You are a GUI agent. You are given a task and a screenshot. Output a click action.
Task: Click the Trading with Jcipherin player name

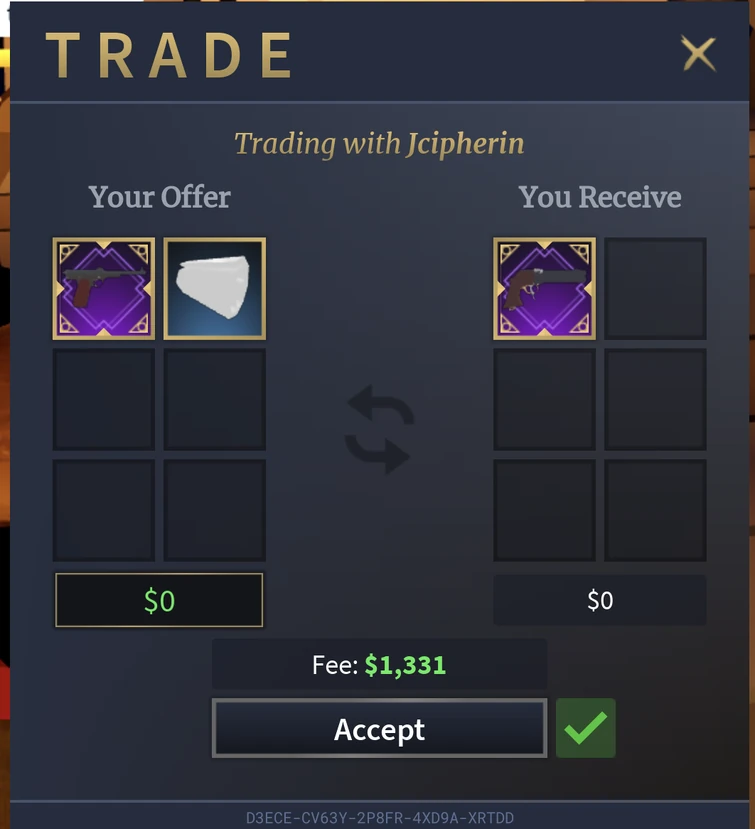click(x=466, y=143)
